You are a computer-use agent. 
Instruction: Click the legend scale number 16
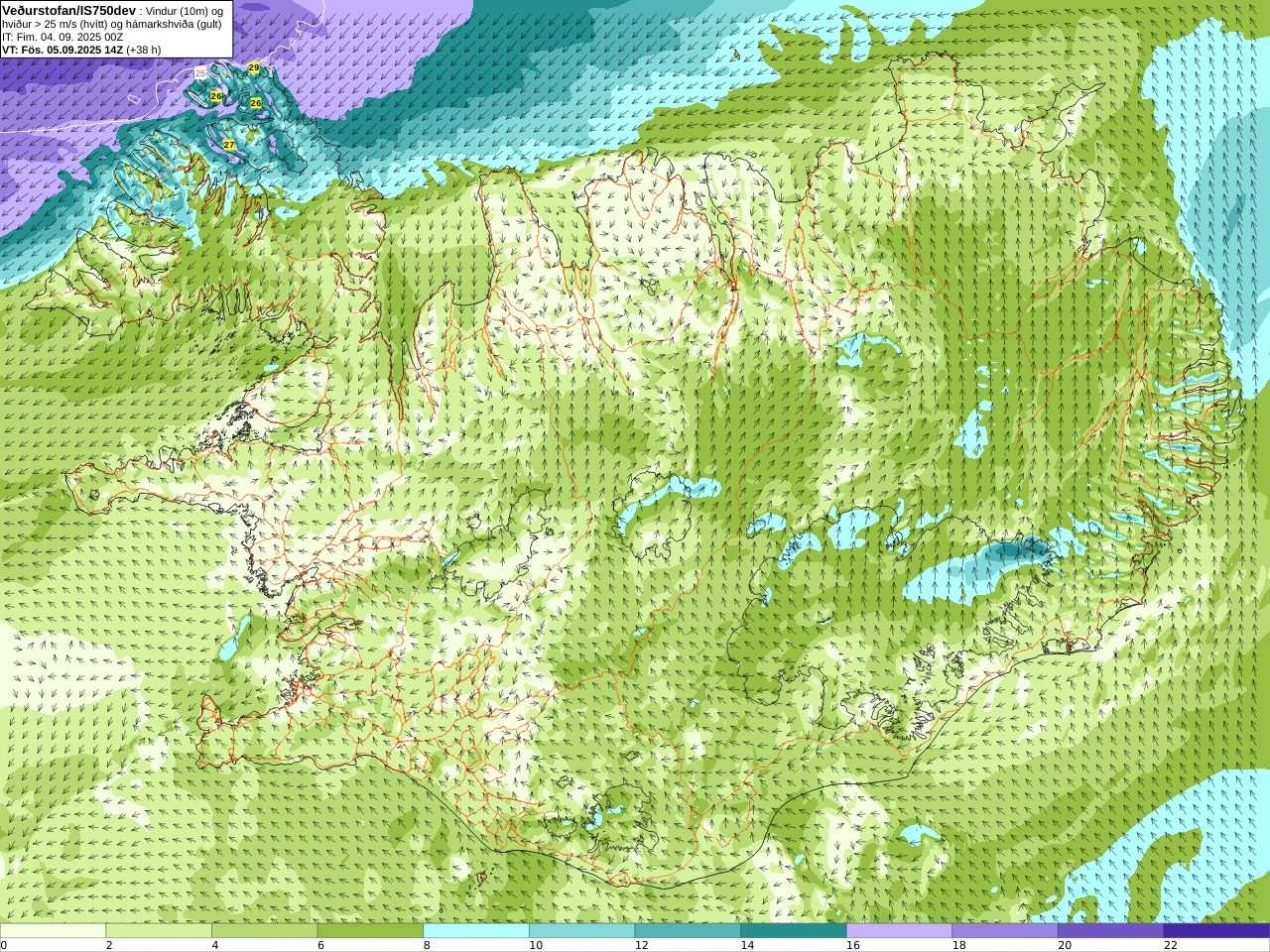tap(853, 945)
